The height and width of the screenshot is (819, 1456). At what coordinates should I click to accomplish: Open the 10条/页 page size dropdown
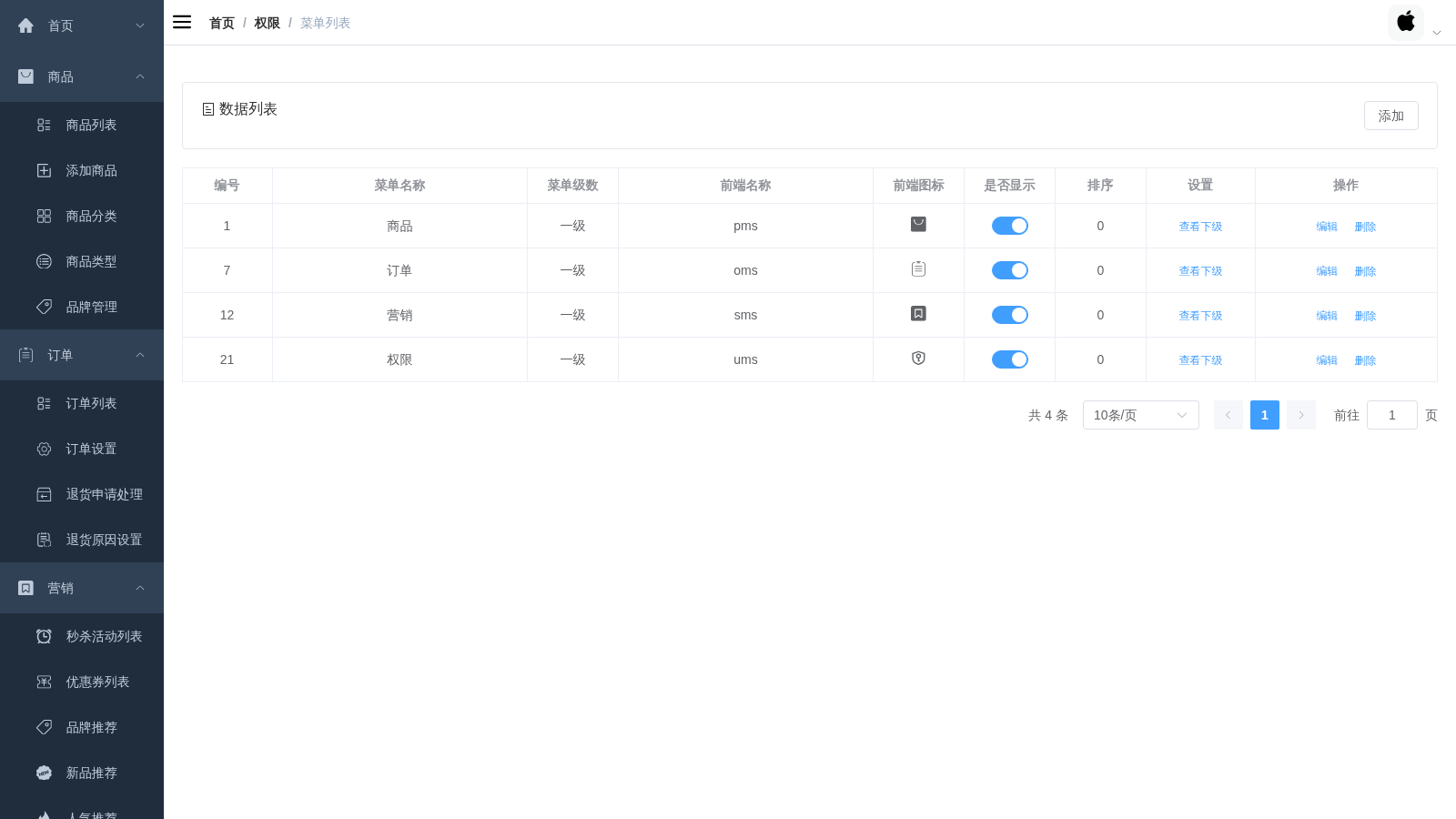pos(1140,415)
